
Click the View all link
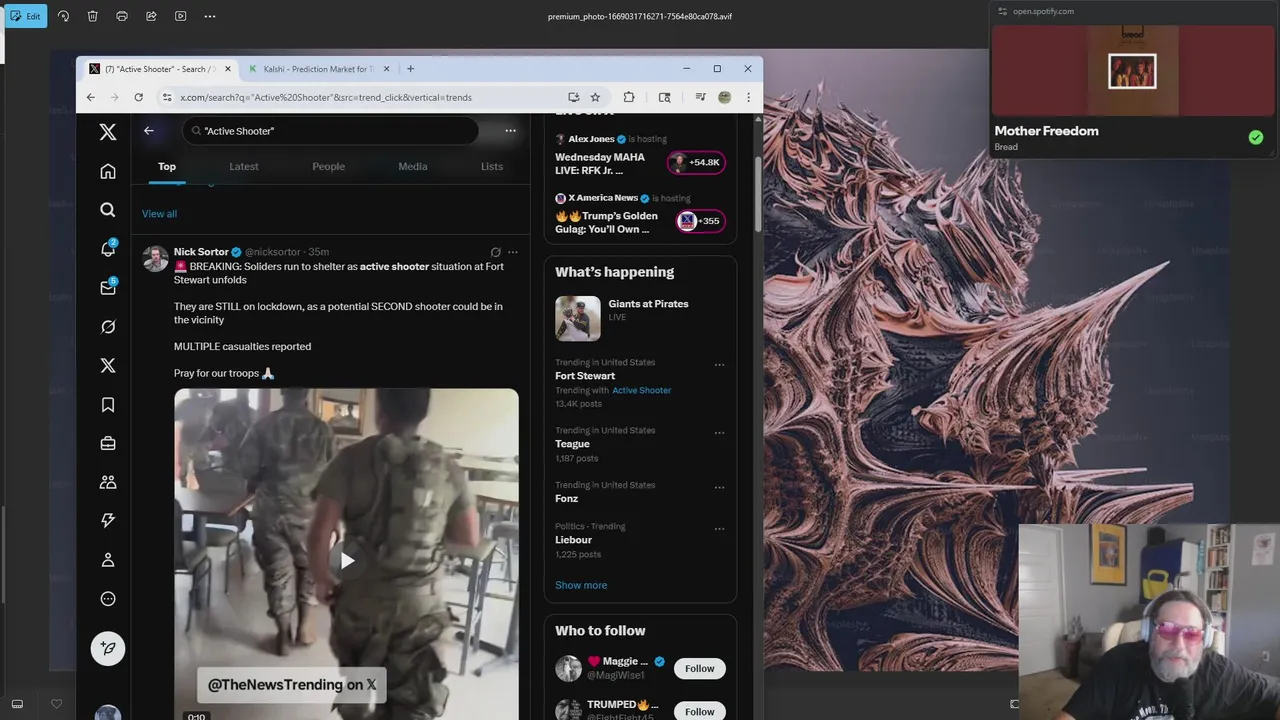(159, 214)
